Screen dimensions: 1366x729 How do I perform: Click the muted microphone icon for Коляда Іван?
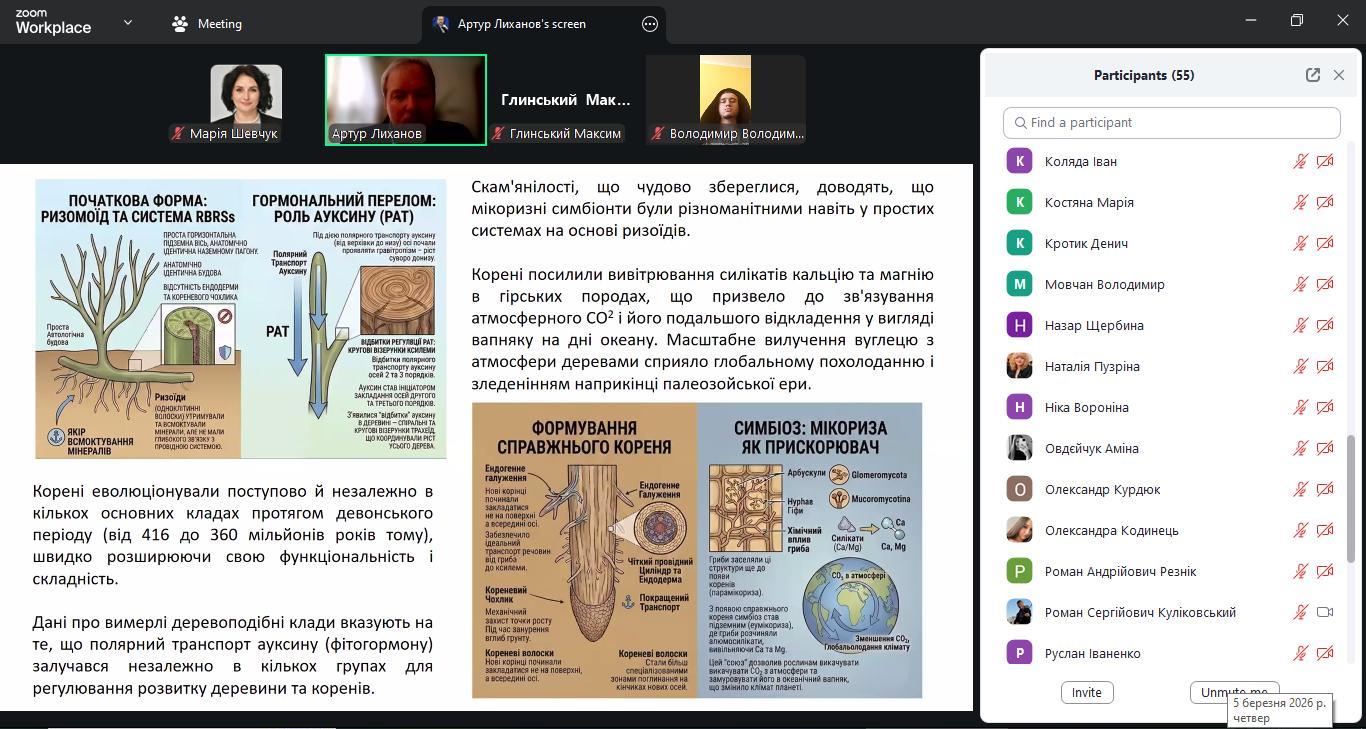[x=1300, y=161]
